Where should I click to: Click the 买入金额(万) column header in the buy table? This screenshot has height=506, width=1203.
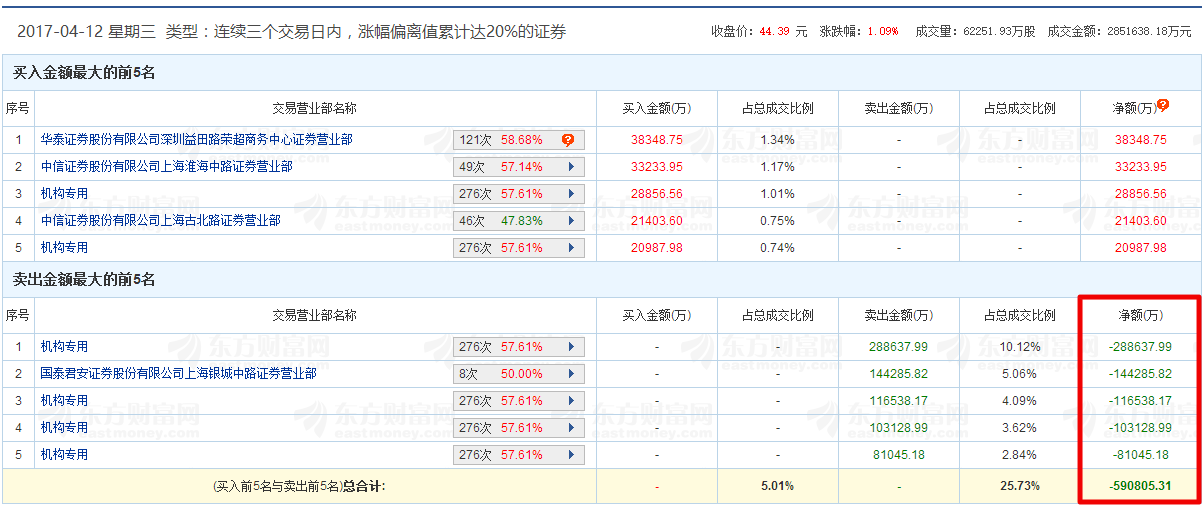[x=657, y=108]
